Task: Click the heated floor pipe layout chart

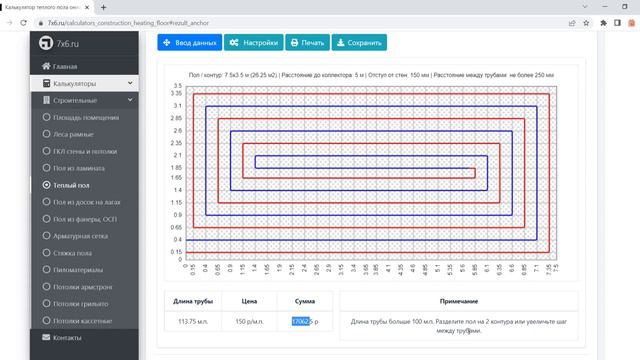Action: pos(371,173)
